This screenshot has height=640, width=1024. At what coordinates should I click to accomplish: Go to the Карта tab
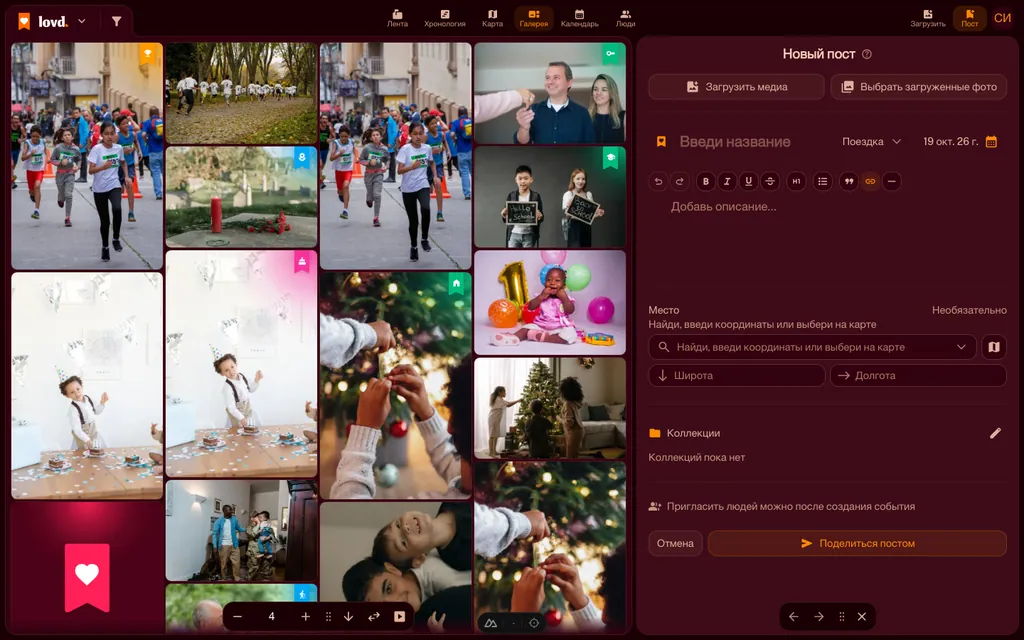coord(492,18)
